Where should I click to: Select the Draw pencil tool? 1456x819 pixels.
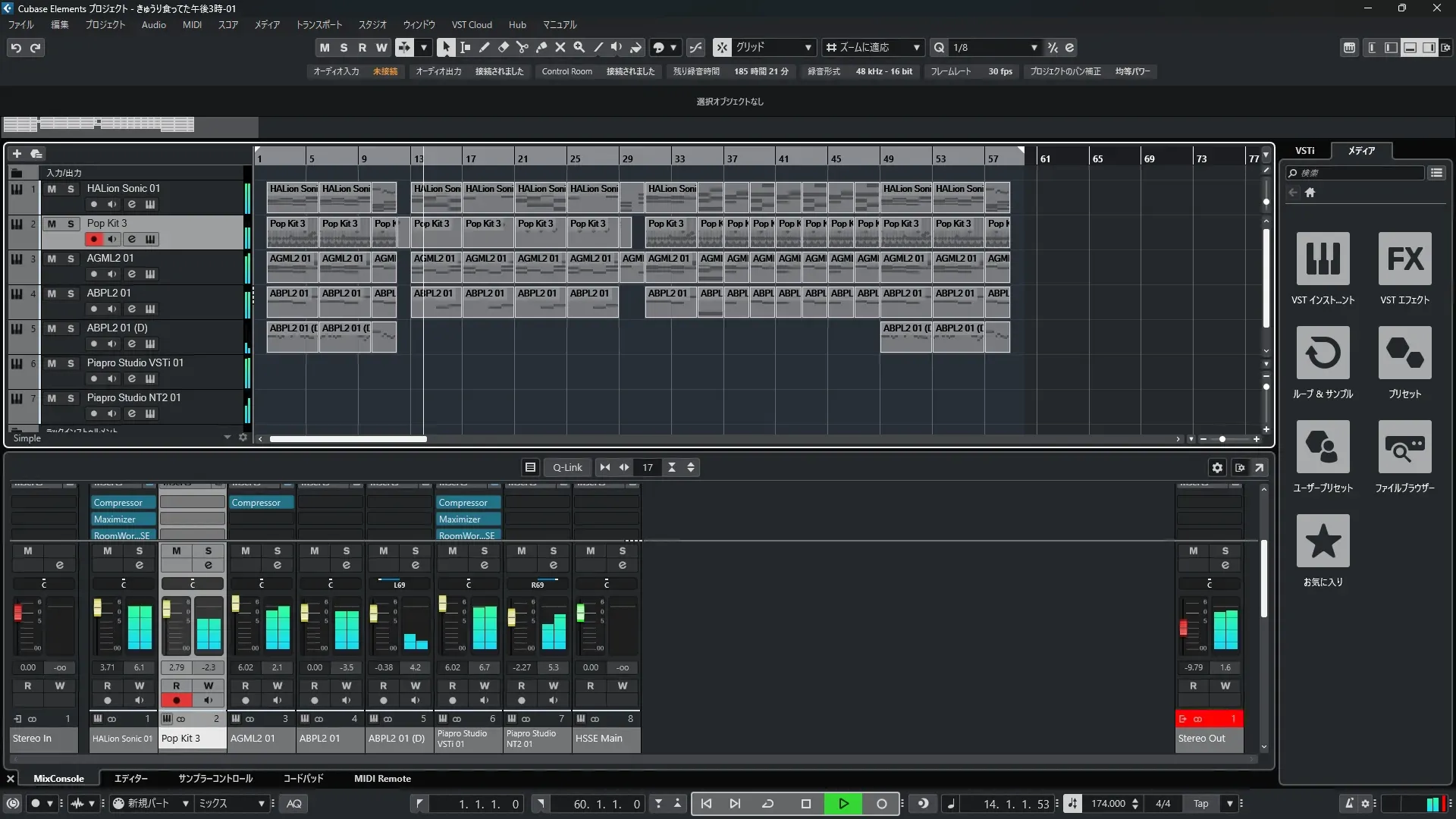pyautogui.click(x=484, y=47)
